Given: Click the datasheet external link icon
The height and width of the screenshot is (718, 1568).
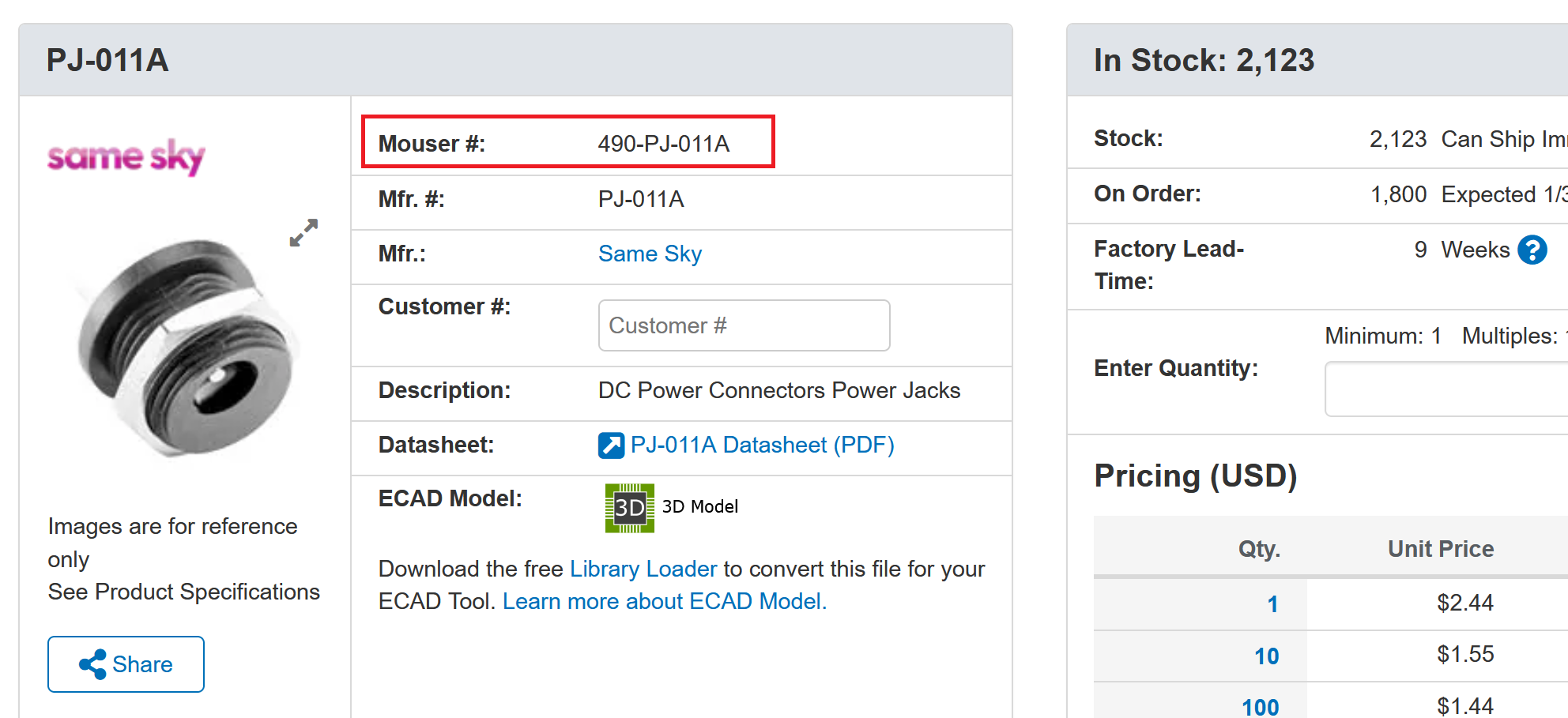Looking at the screenshot, I should pyautogui.click(x=611, y=445).
